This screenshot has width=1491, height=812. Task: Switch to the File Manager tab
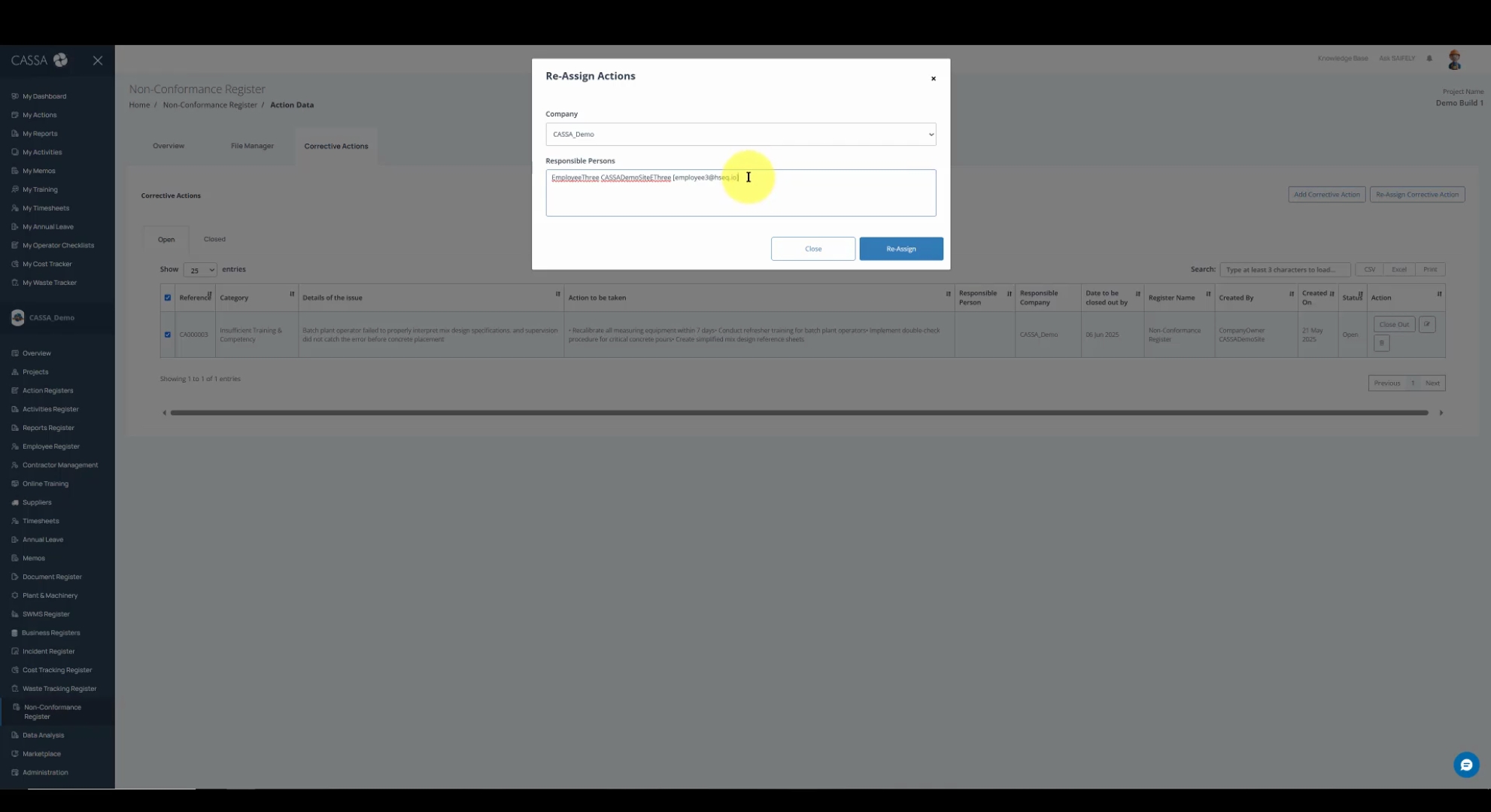coord(252,146)
